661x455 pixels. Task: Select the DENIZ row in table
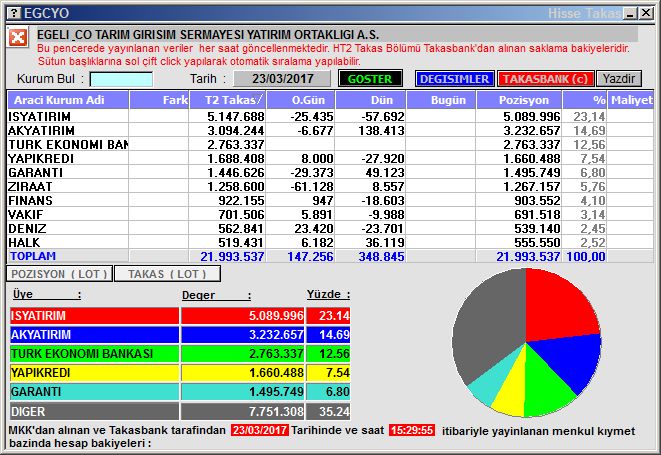pos(330,228)
